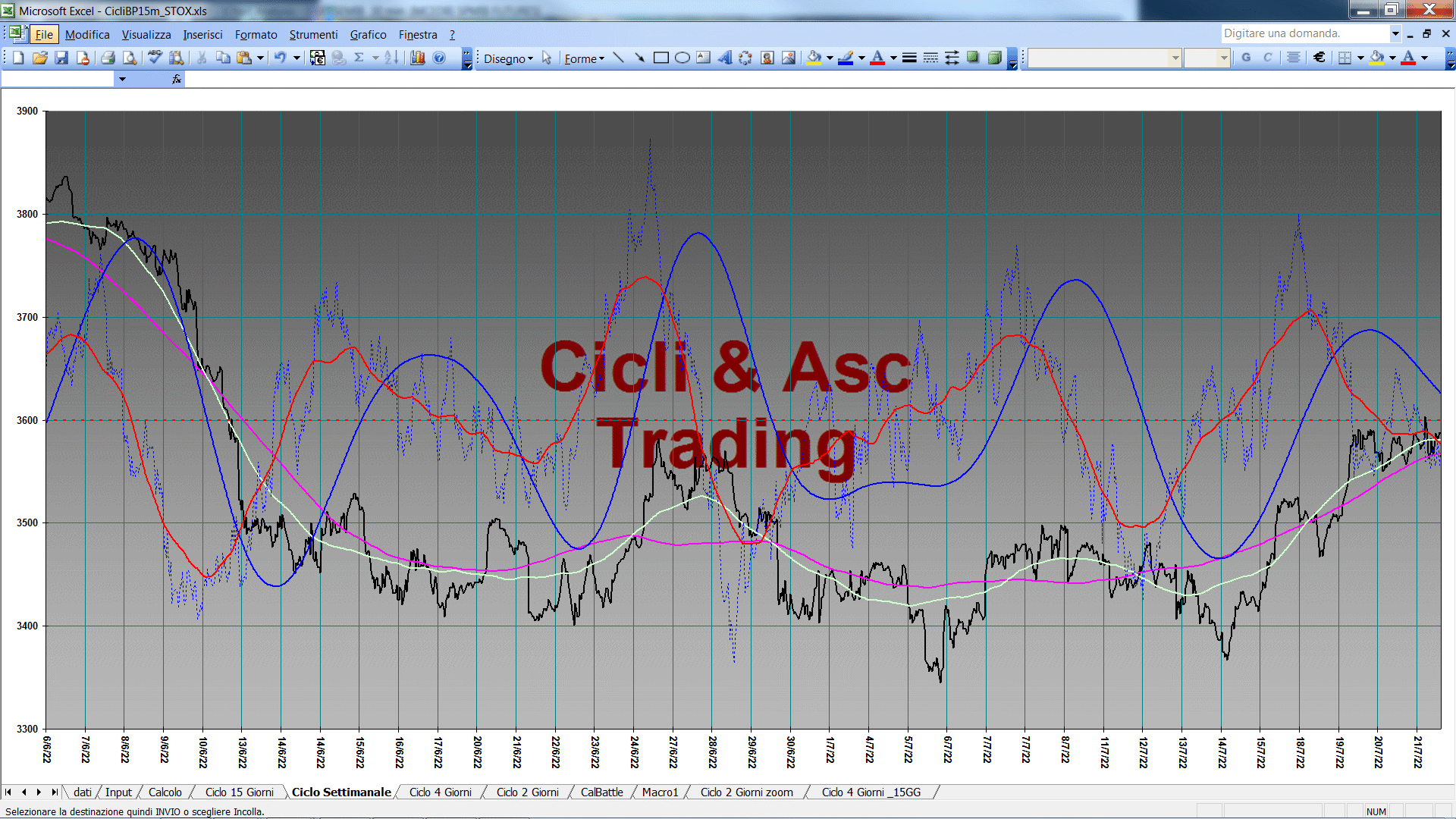Click the New workbook icon
This screenshot has width=1456, height=819.
tap(18, 58)
